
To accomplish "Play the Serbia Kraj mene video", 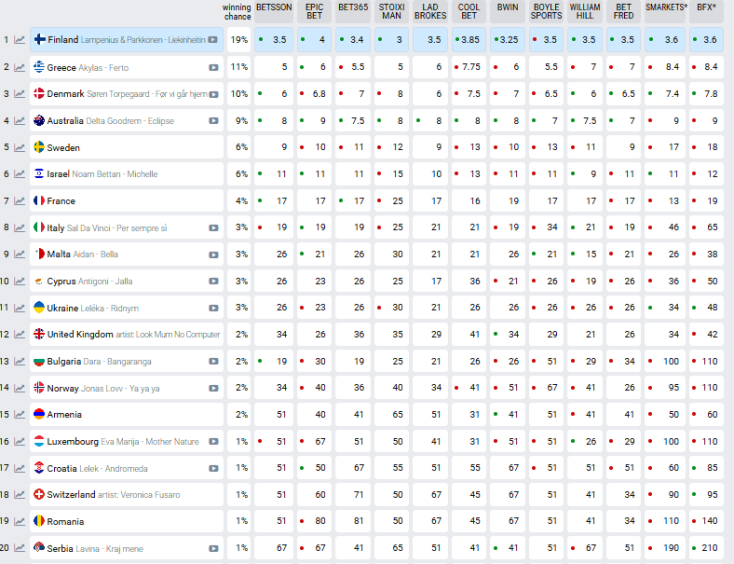I will pyautogui.click(x=213, y=548).
